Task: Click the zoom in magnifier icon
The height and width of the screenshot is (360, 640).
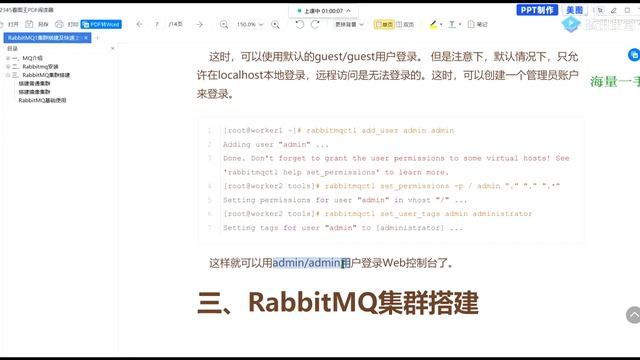Action: click(276, 24)
